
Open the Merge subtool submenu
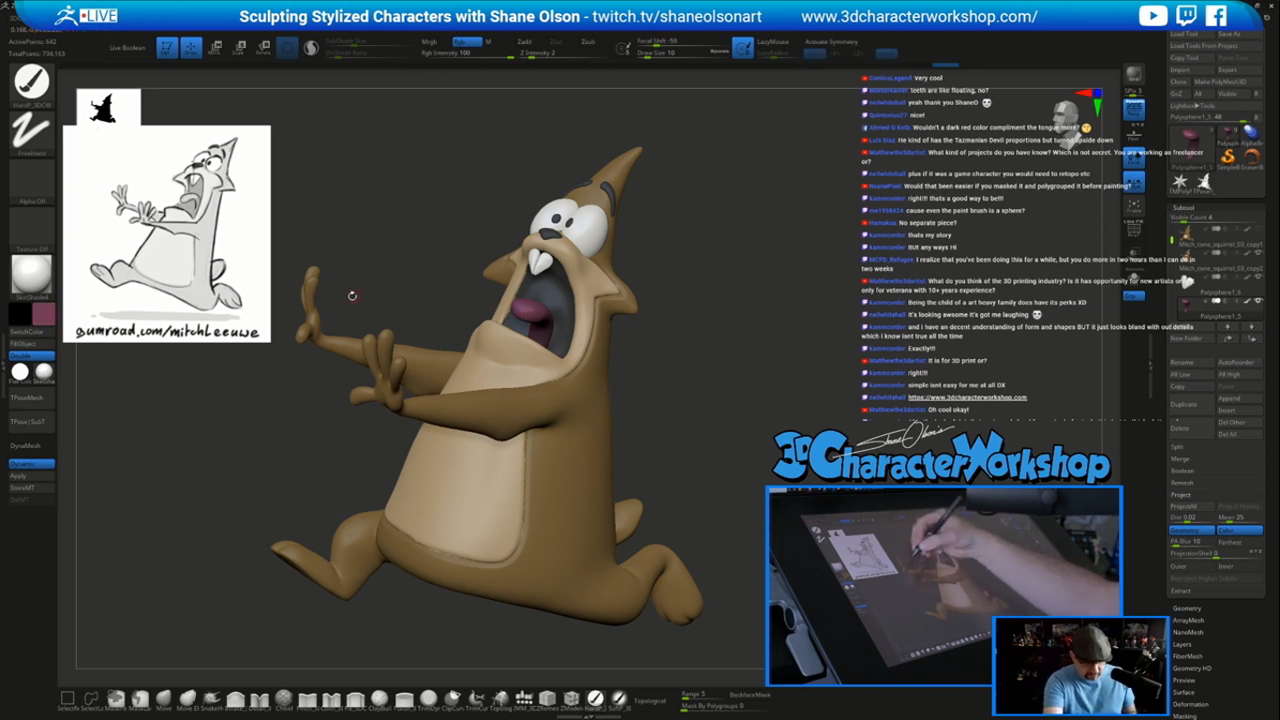(x=1180, y=459)
